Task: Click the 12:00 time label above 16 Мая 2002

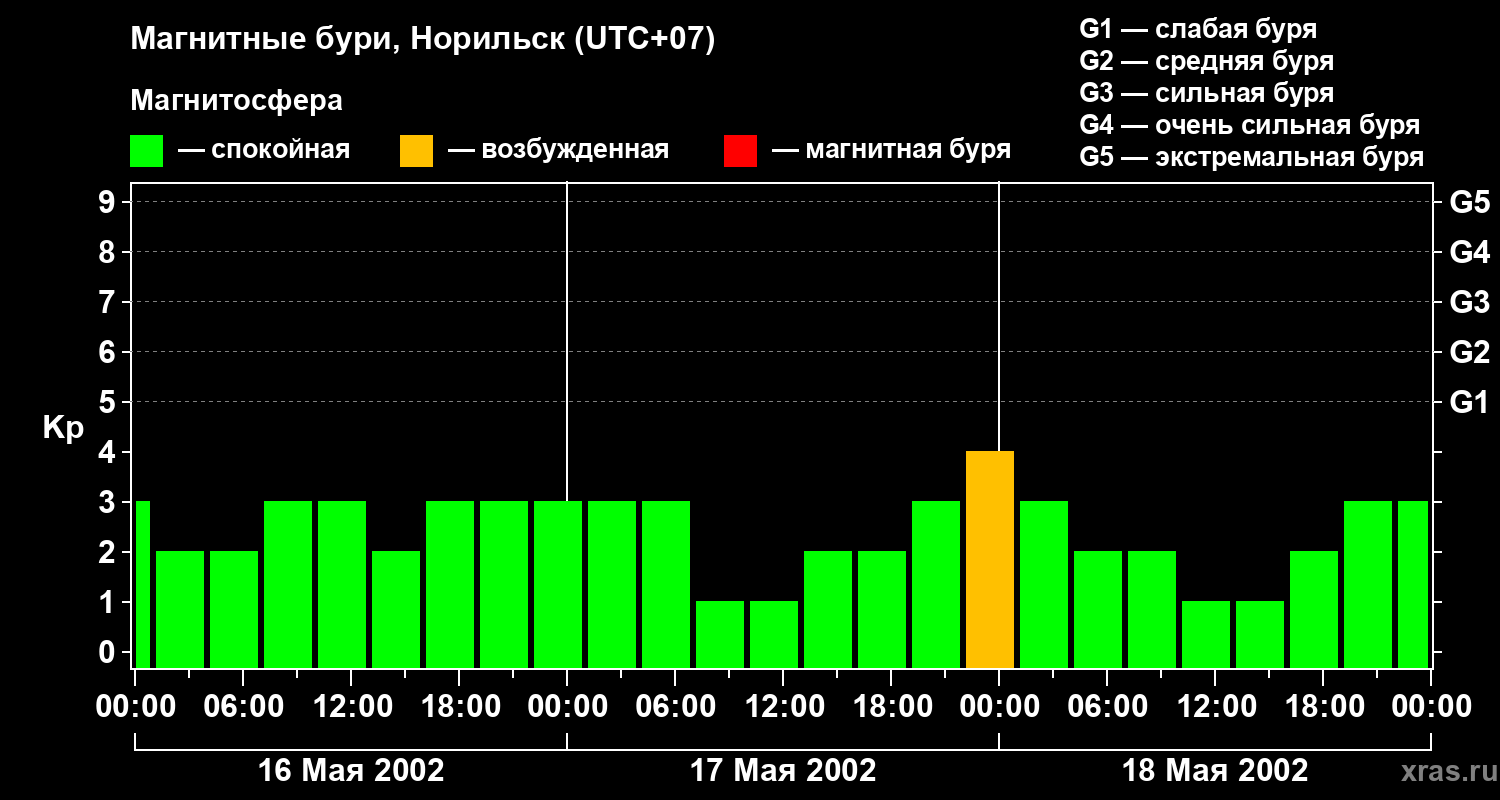Action: pyautogui.click(x=351, y=707)
